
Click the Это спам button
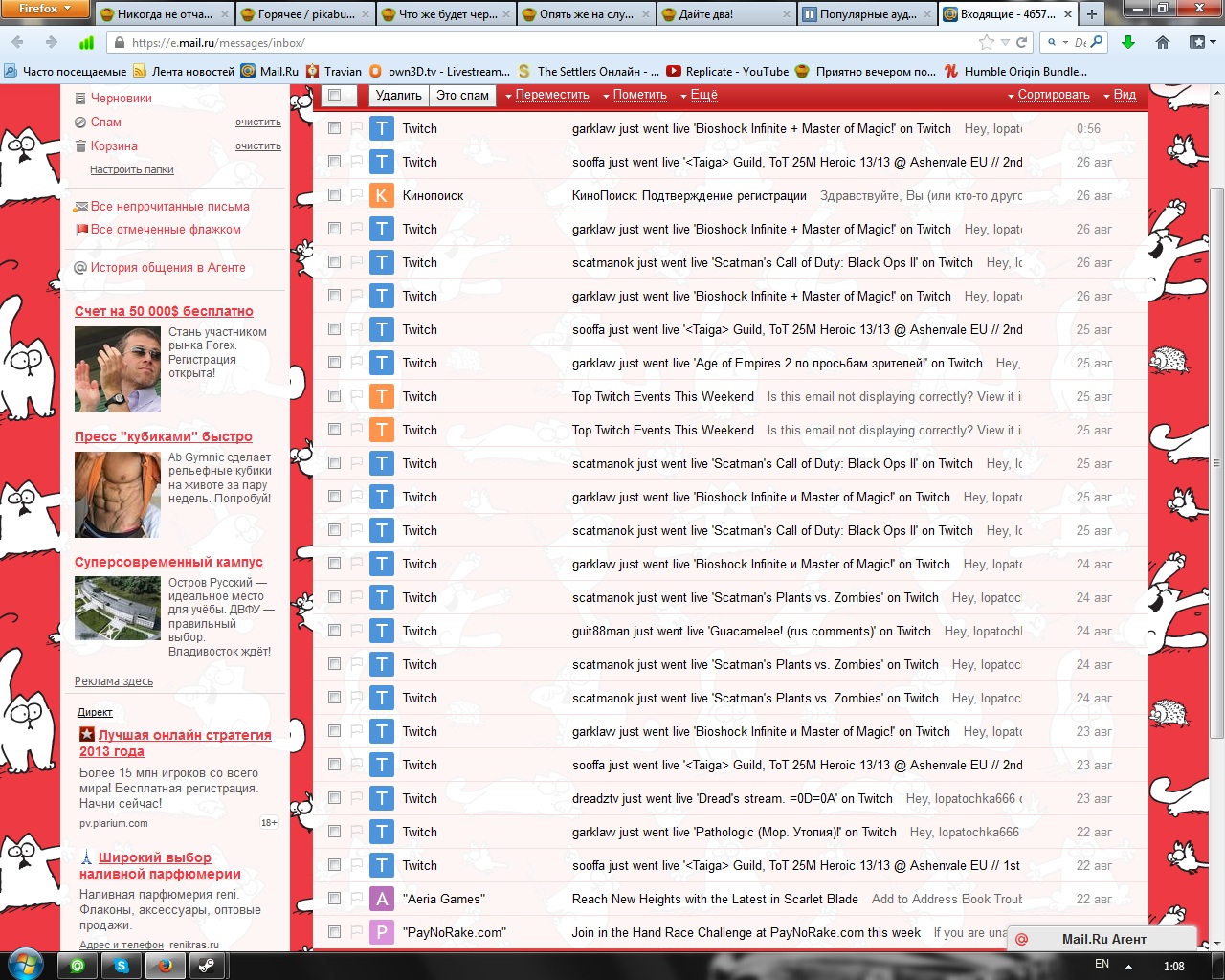tap(462, 95)
